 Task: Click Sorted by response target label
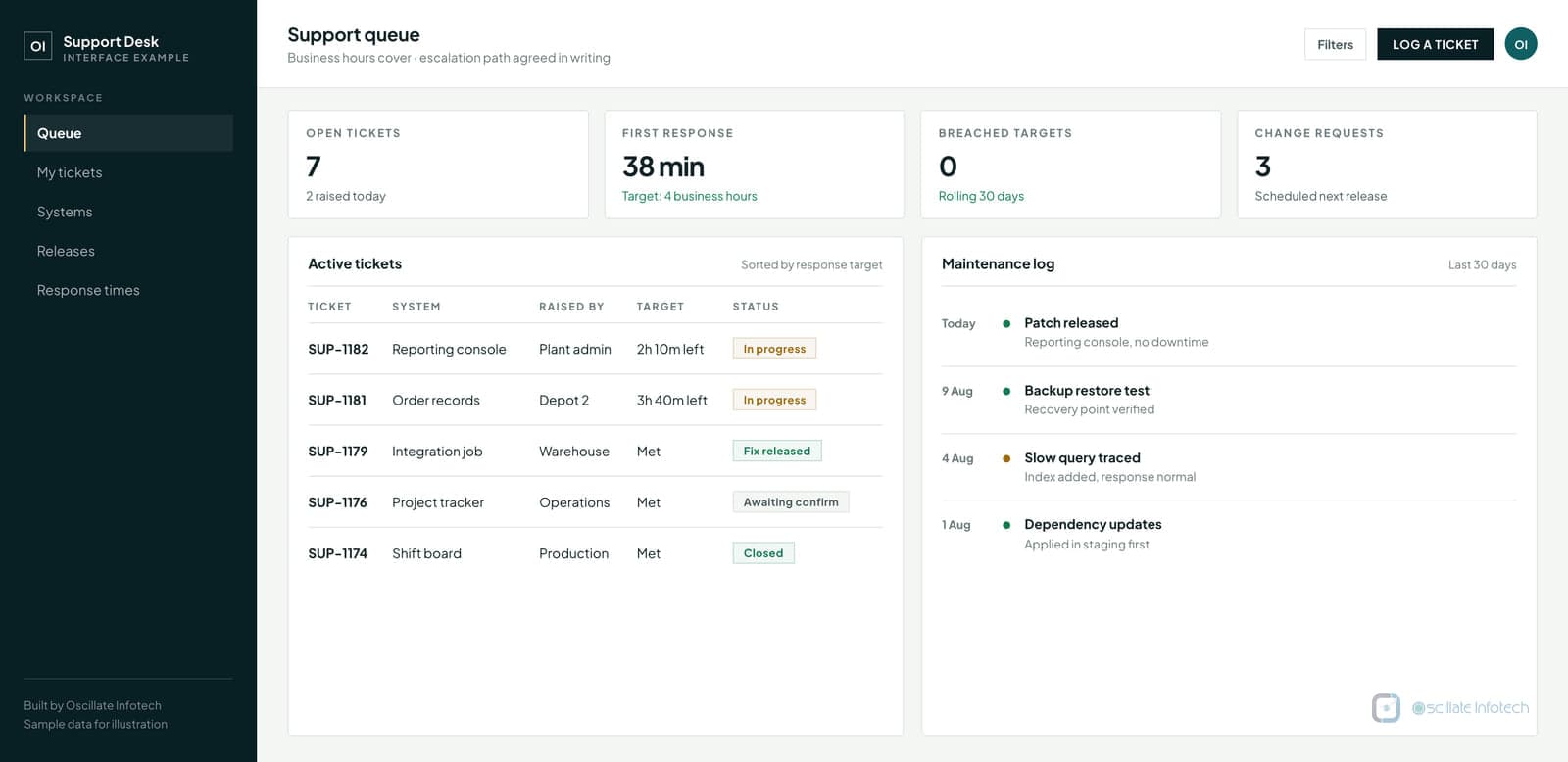pos(811,264)
